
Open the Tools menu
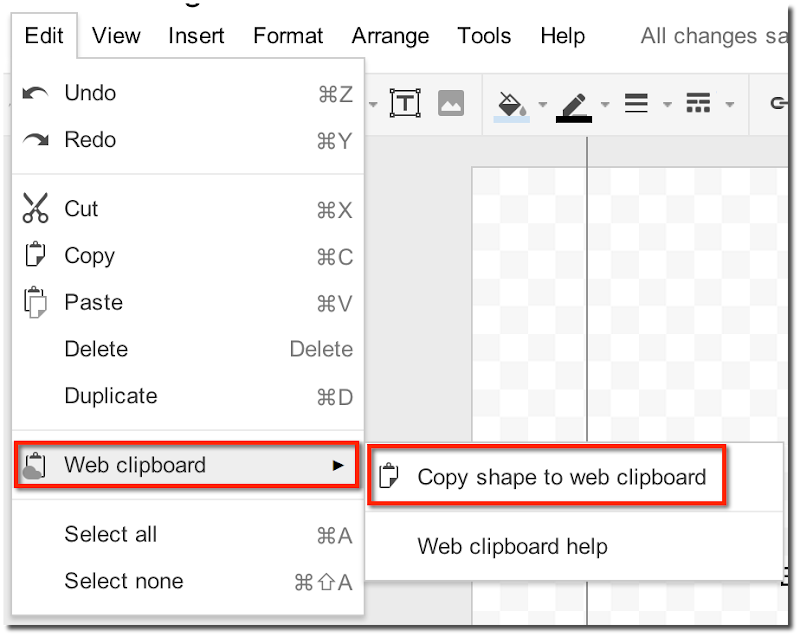point(484,36)
